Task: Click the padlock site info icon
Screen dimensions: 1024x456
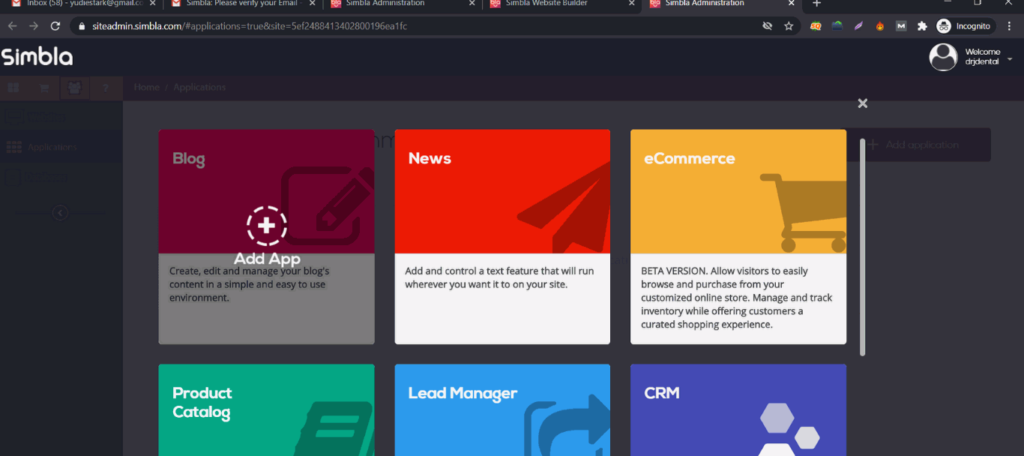Action: (x=82, y=26)
